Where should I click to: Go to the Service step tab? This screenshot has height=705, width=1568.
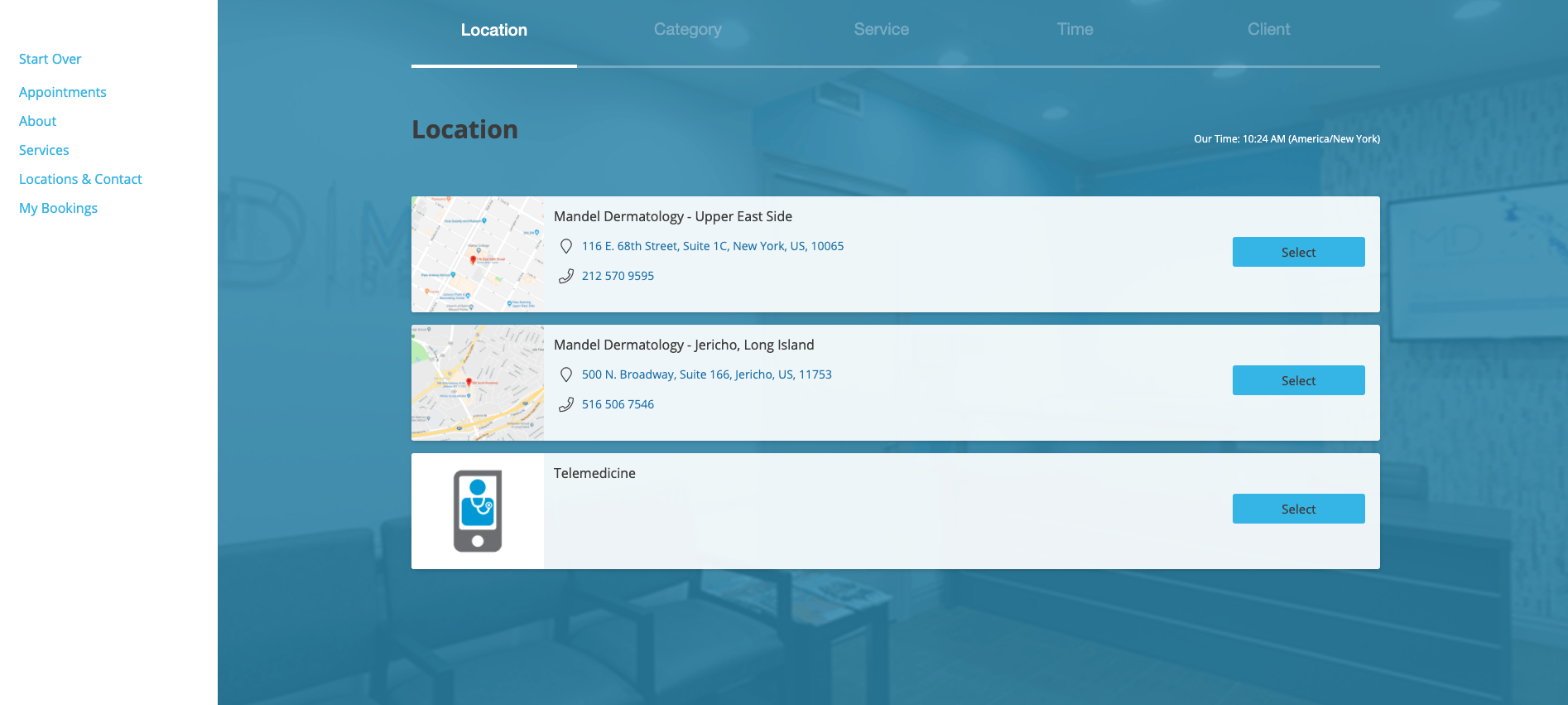pyautogui.click(x=882, y=30)
